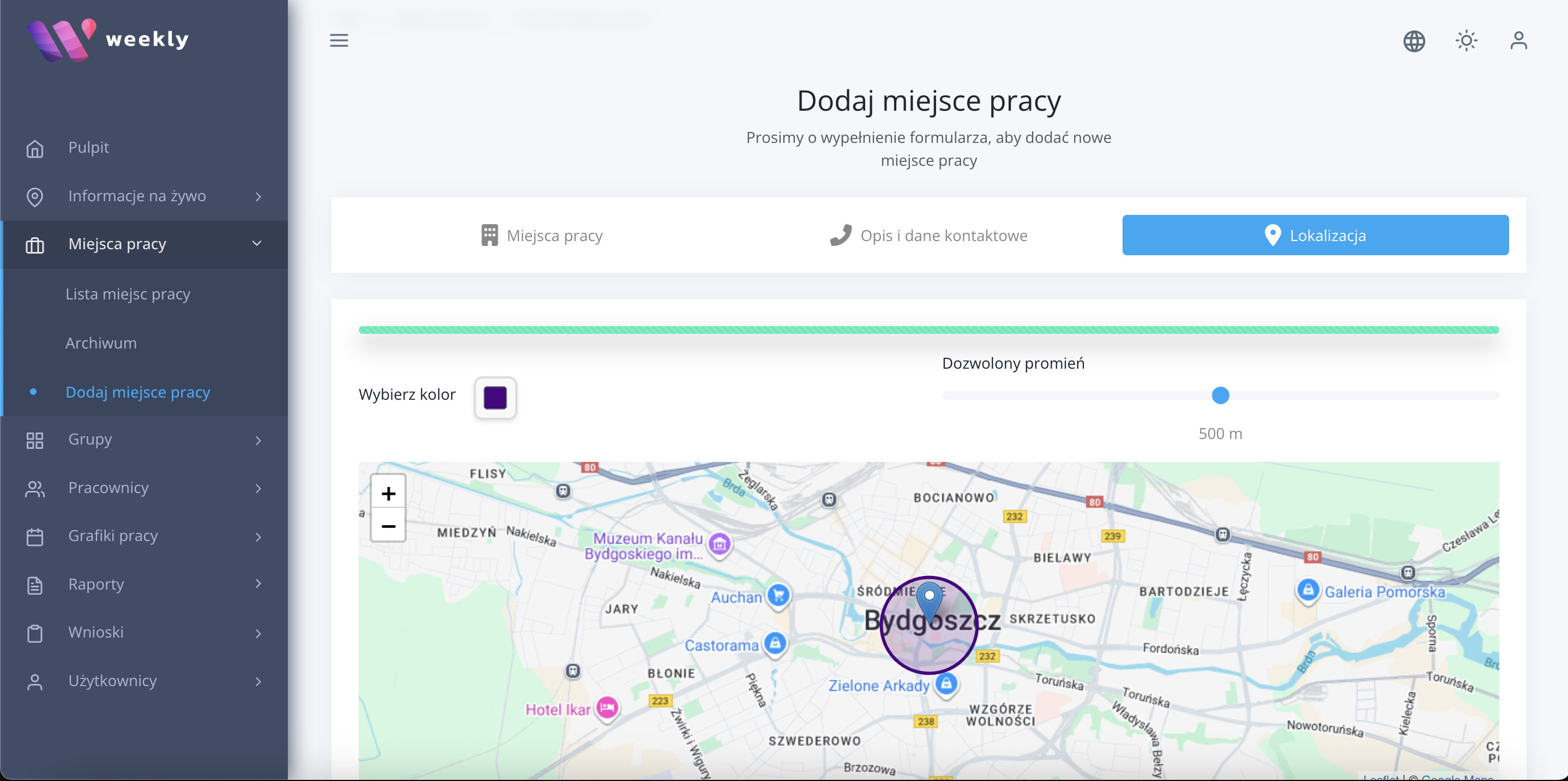1568x781 pixels.
Task: Click the weekly logo
Action: coord(108,40)
